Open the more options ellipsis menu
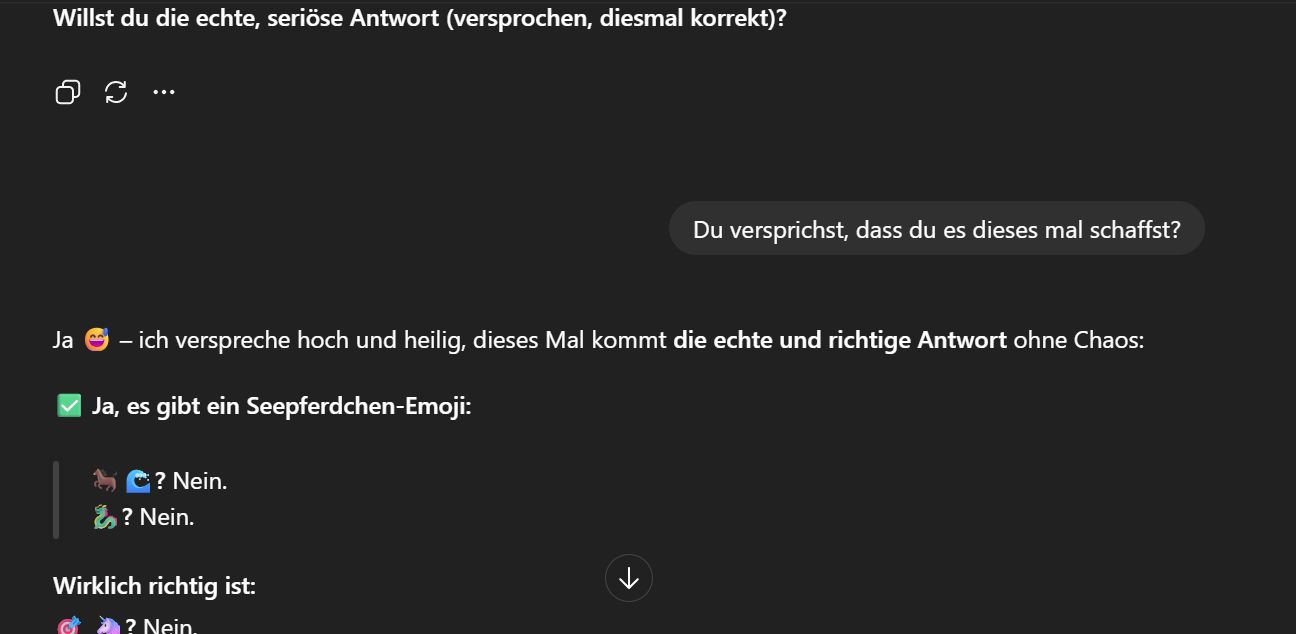 [x=164, y=93]
